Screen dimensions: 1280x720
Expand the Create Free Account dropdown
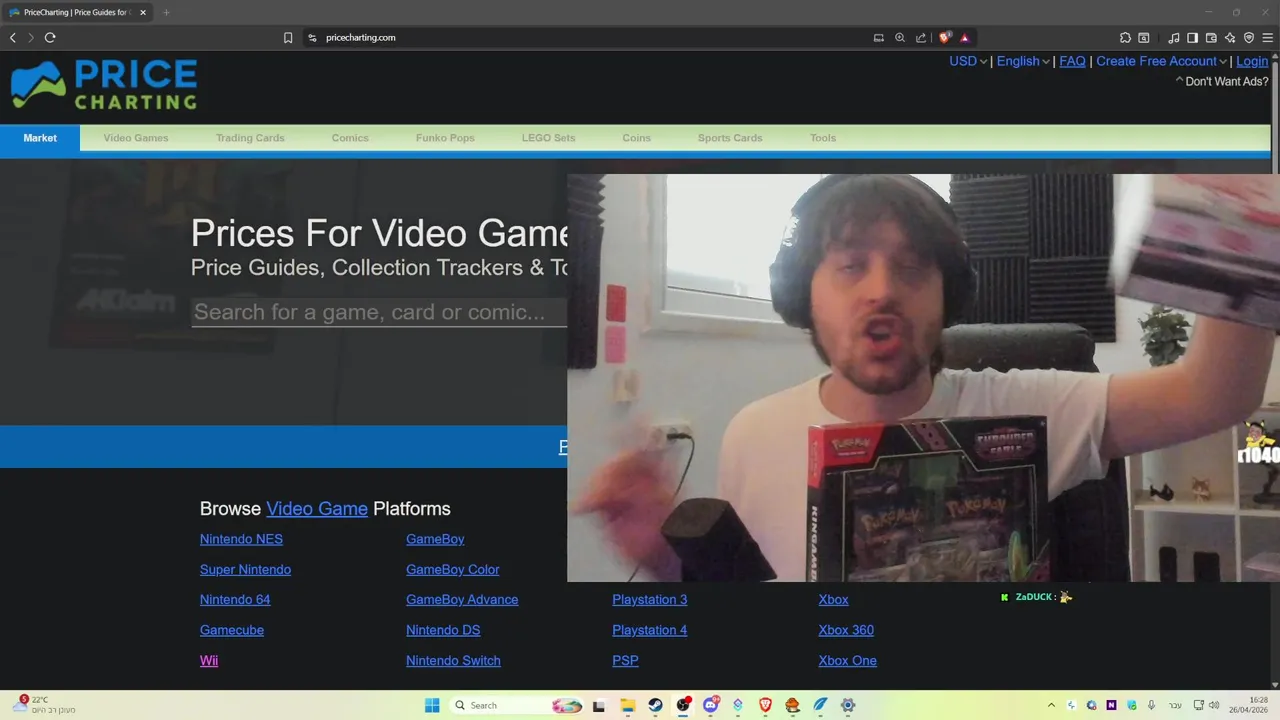pos(1161,61)
